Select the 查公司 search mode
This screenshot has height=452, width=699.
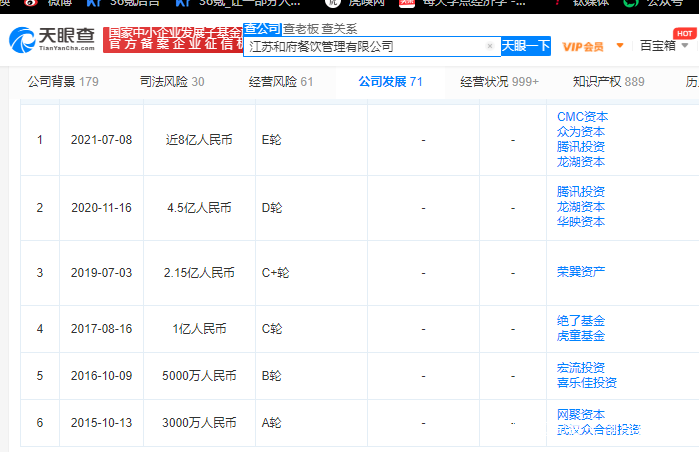tap(262, 29)
